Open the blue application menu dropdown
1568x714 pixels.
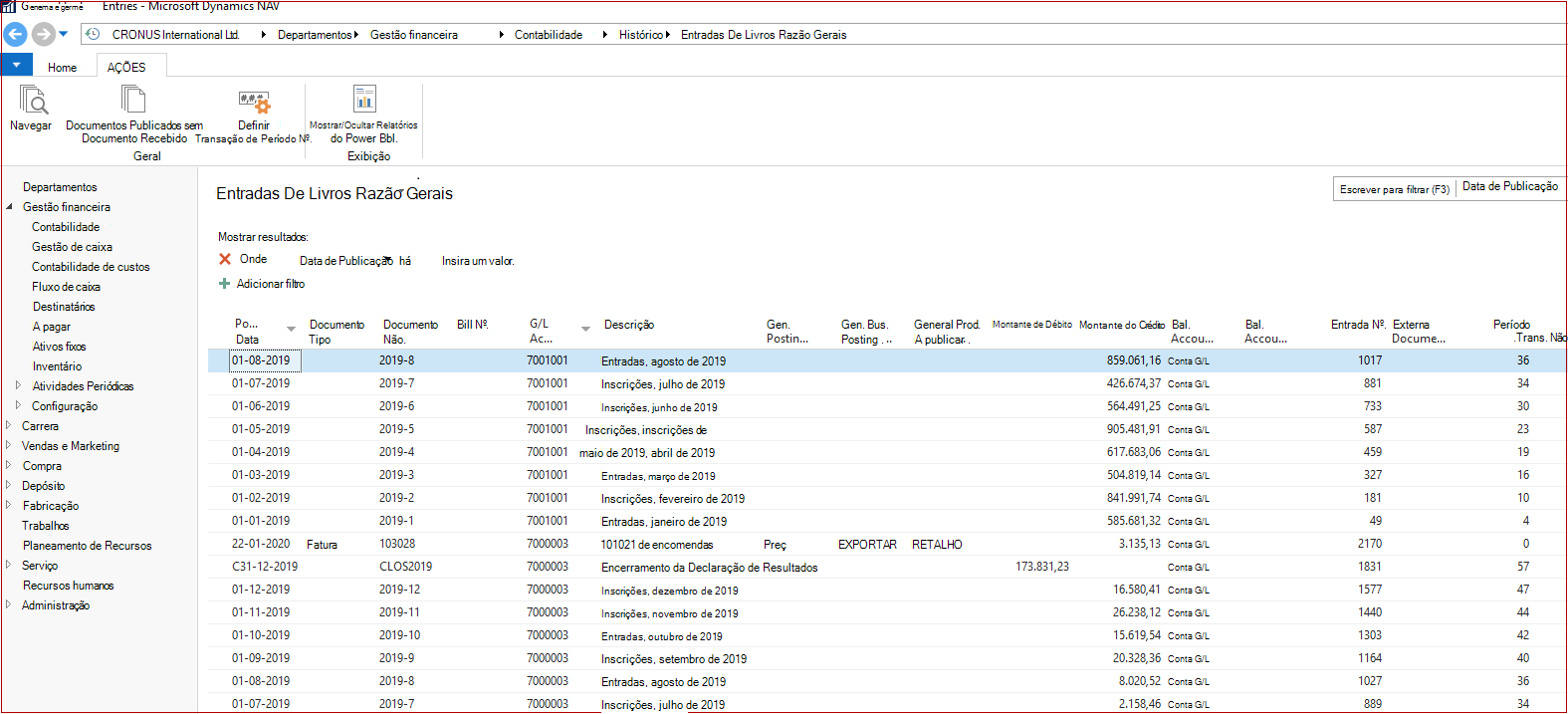17,66
